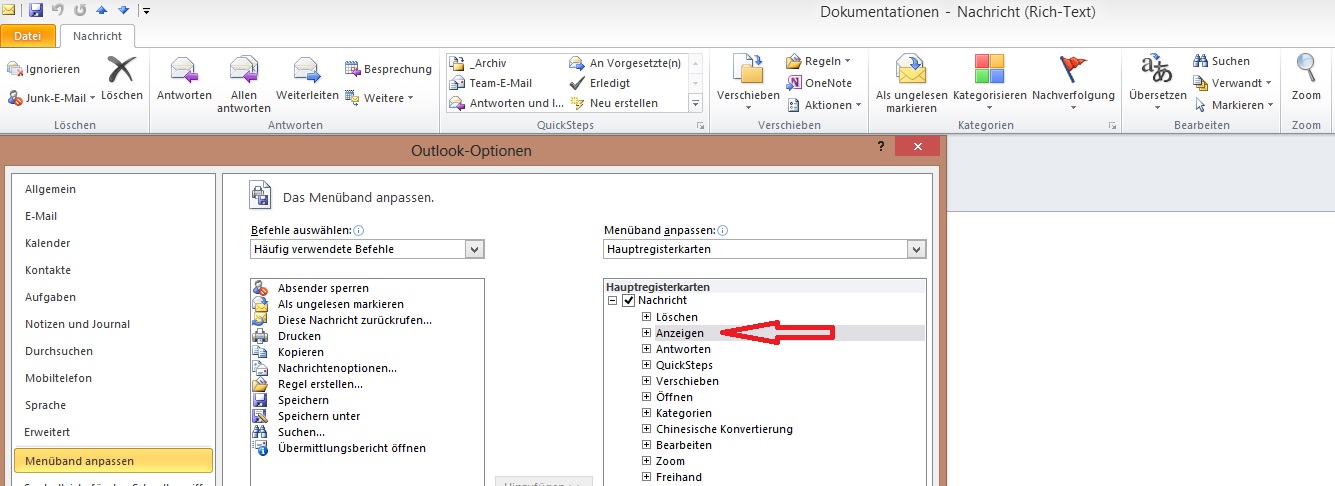Click the Kategorisieren colored squares icon
This screenshot has width=1335, height=486.
coord(990,69)
